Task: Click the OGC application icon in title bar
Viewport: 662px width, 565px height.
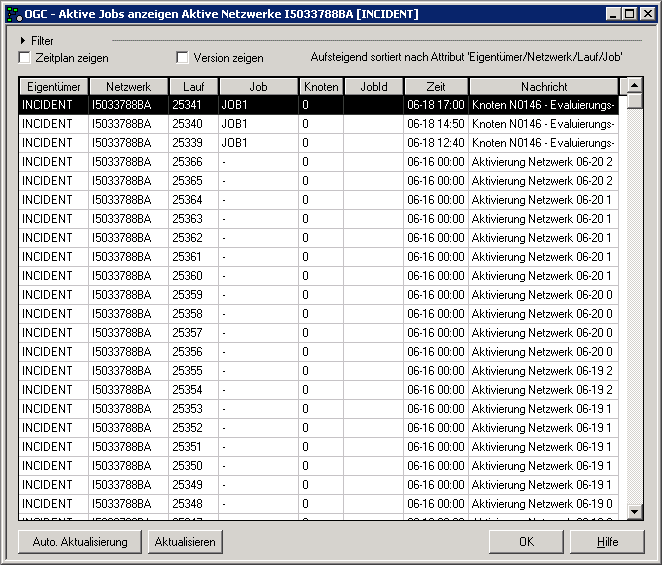Action: tap(13, 14)
